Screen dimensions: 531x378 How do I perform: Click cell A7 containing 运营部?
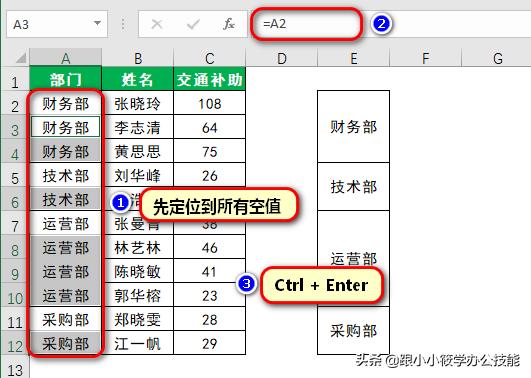66,223
